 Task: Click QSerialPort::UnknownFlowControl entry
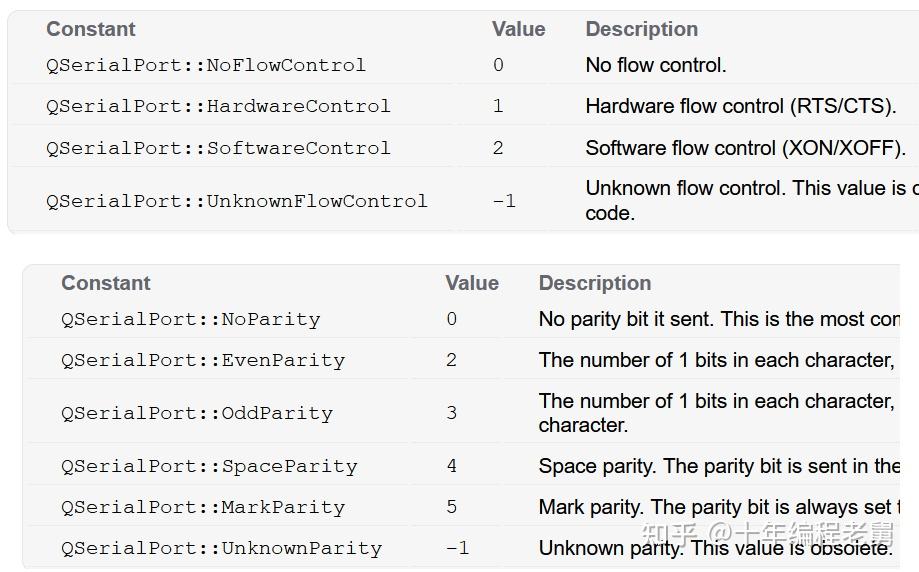[236, 201]
